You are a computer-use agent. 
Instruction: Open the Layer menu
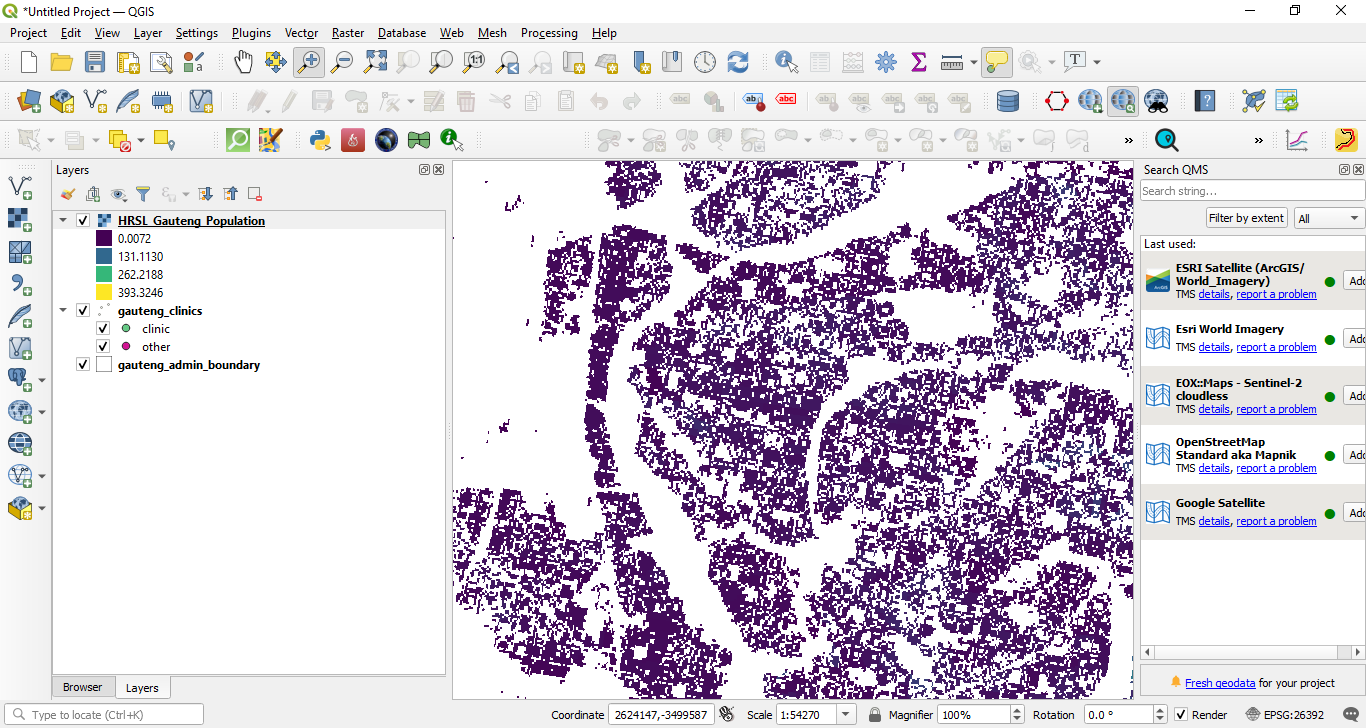[148, 33]
